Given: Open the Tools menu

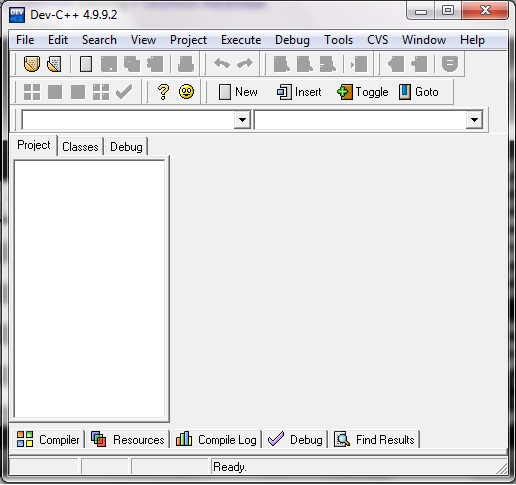Looking at the screenshot, I should 338,40.
